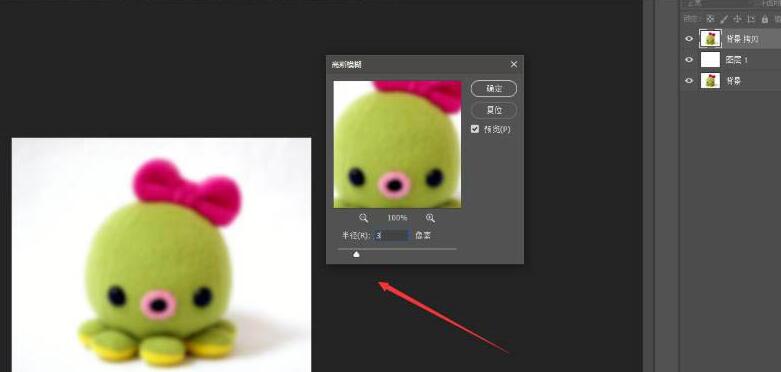Screen dimensions: 781x372
Task: Click the blur preview image in dialog
Action: [x=397, y=144]
